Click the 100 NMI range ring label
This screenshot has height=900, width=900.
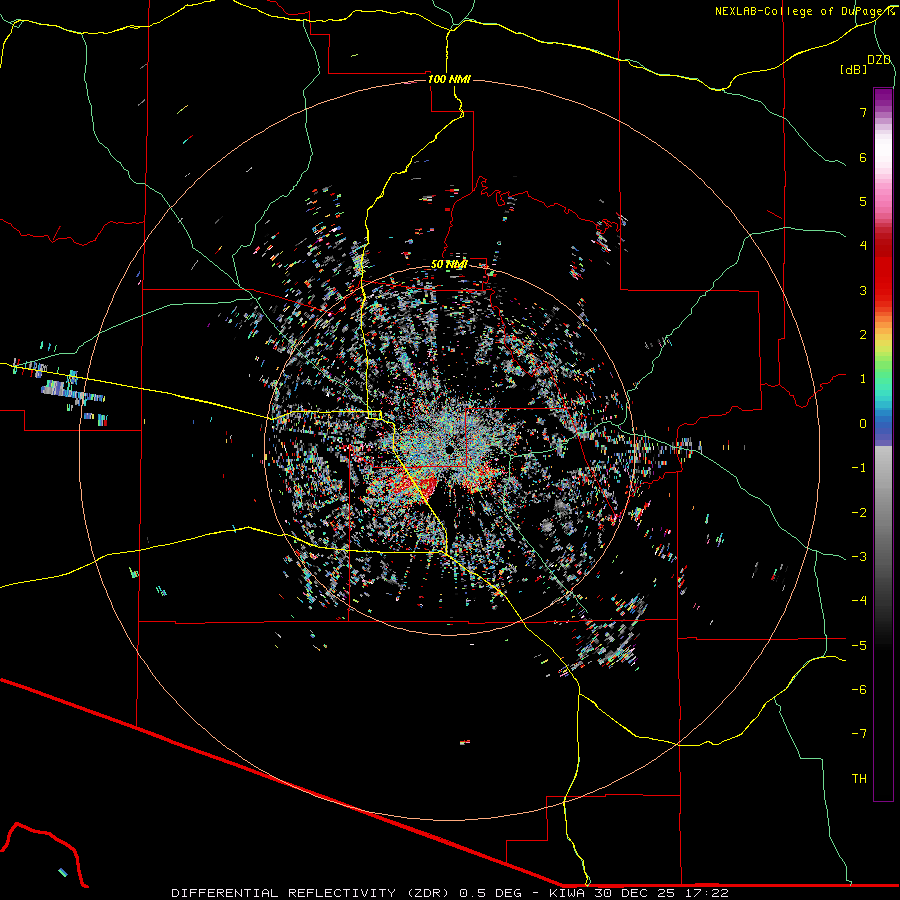click(x=449, y=79)
